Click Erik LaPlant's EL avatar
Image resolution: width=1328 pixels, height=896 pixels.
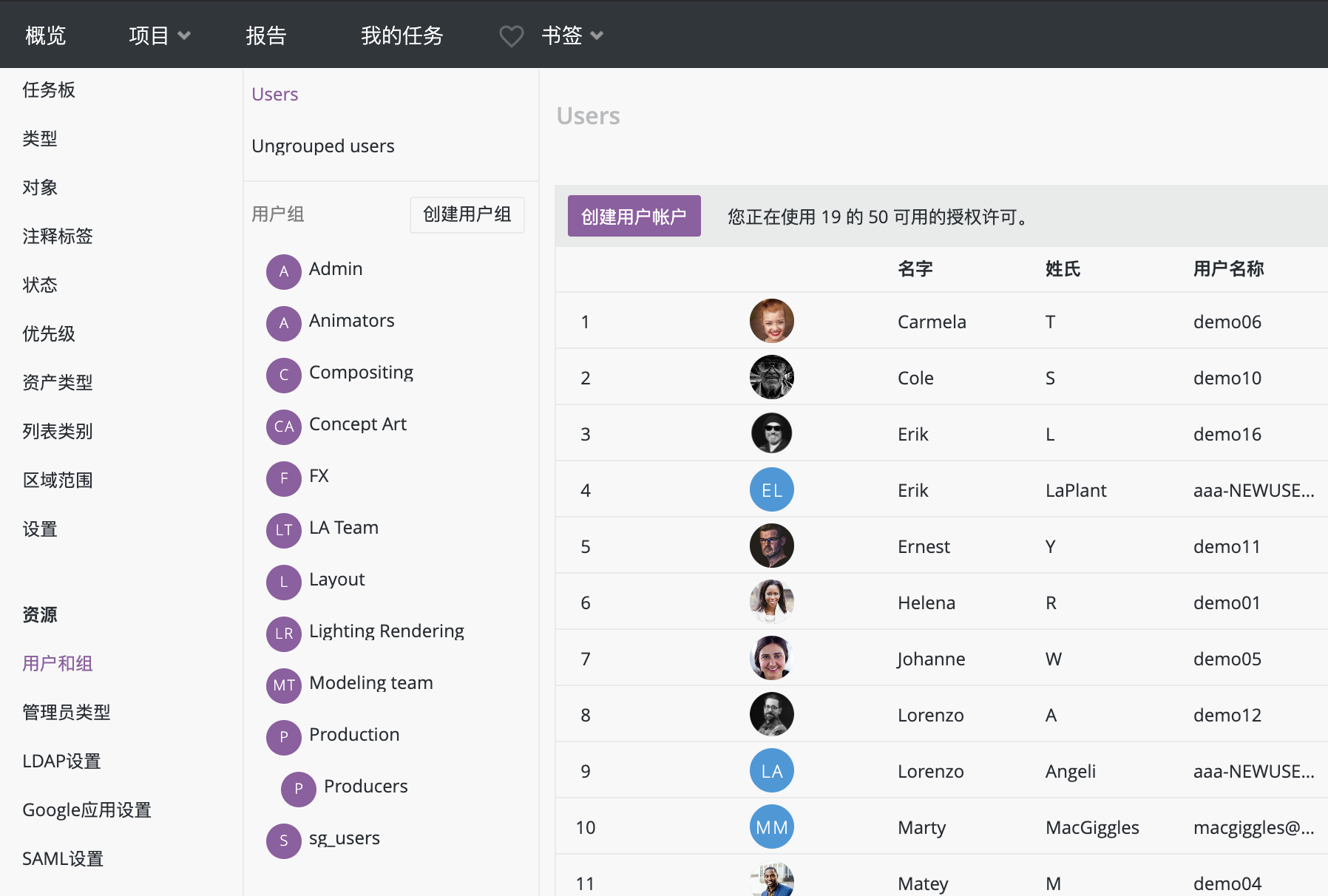click(771, 490)
